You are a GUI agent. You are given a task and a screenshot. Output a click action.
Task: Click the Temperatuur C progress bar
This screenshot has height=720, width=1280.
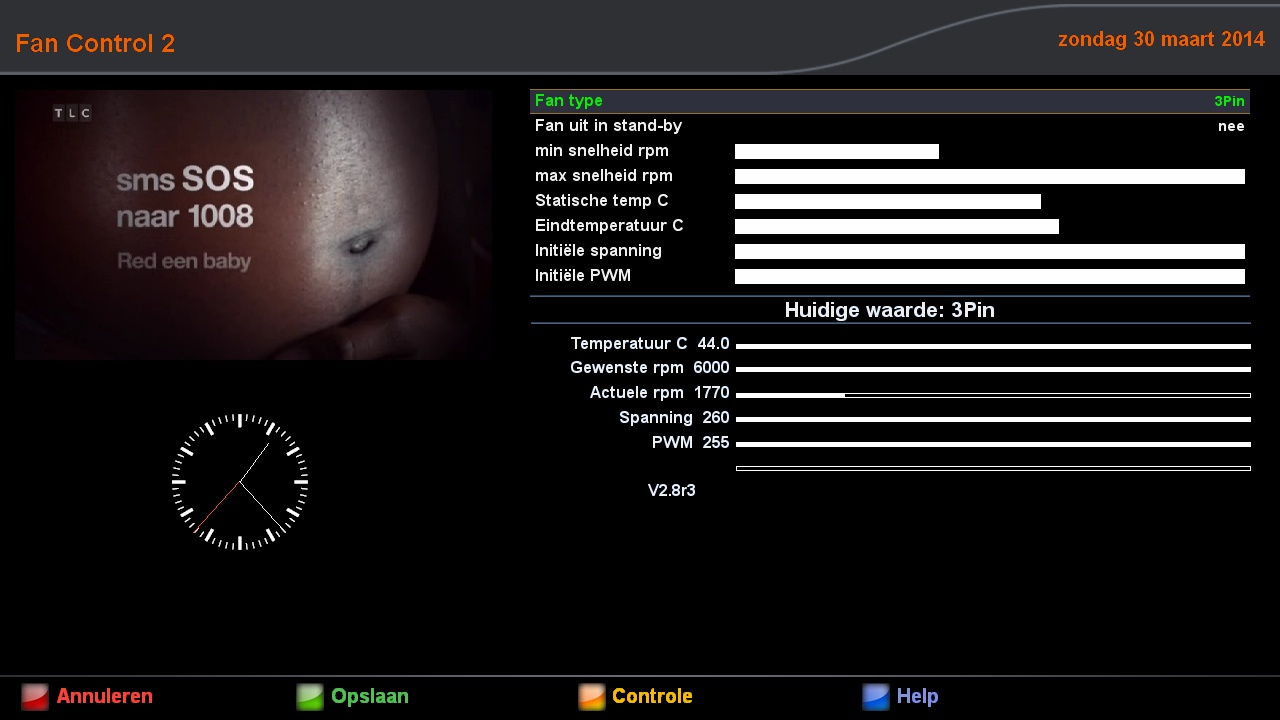pos(993,346)
